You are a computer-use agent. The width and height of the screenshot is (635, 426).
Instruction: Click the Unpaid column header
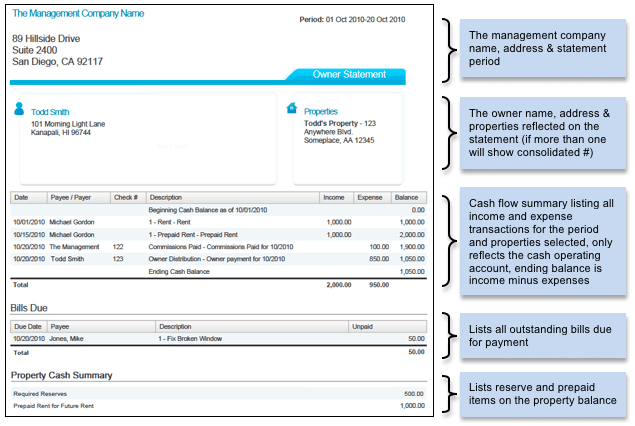(x=363, y=326)
